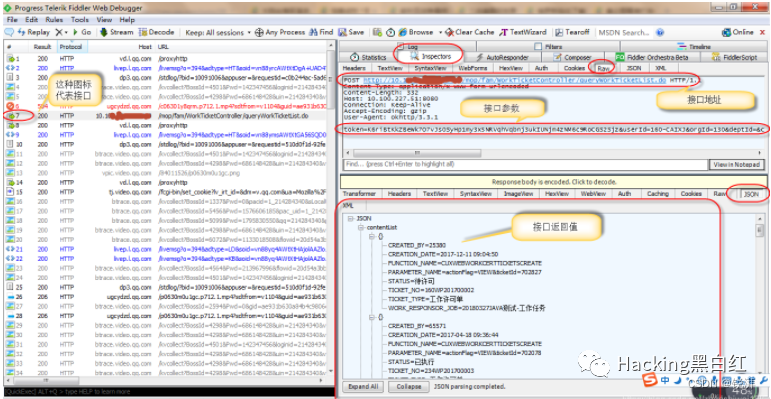Viewport: 771px width, 399px height.
Task: Switch to the Inspectors tab
Action: click(x=430, y=57)
